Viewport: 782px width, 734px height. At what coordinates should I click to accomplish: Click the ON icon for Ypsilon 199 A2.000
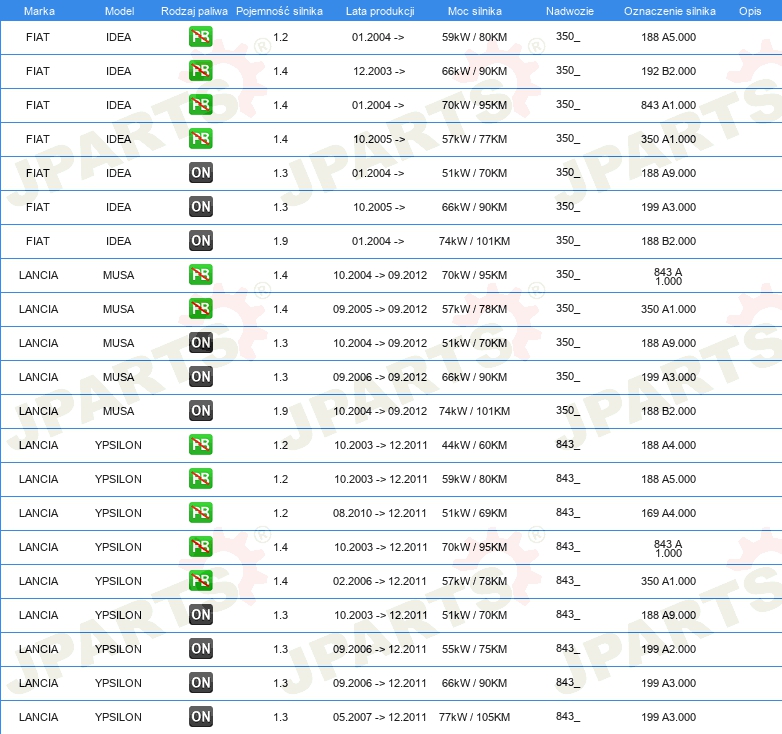(x=200, y=649)
